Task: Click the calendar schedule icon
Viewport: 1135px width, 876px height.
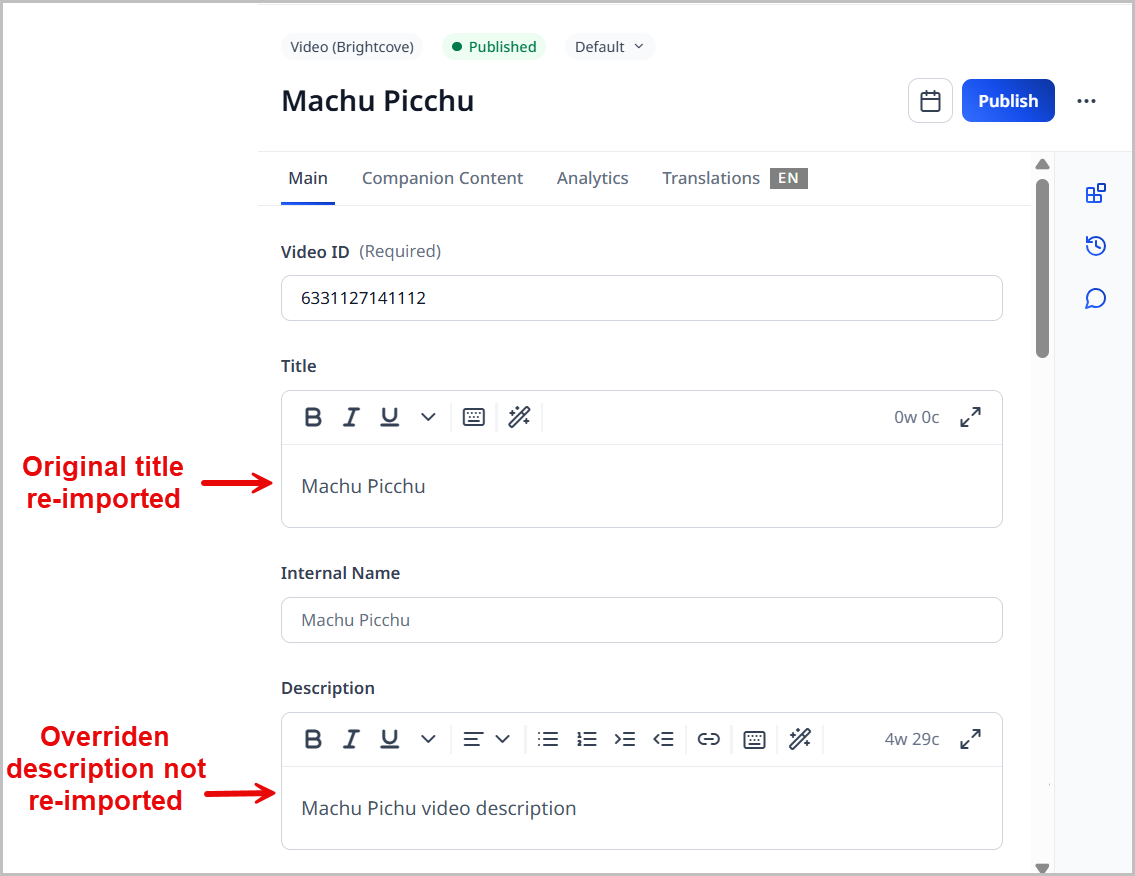Action: 930,101
